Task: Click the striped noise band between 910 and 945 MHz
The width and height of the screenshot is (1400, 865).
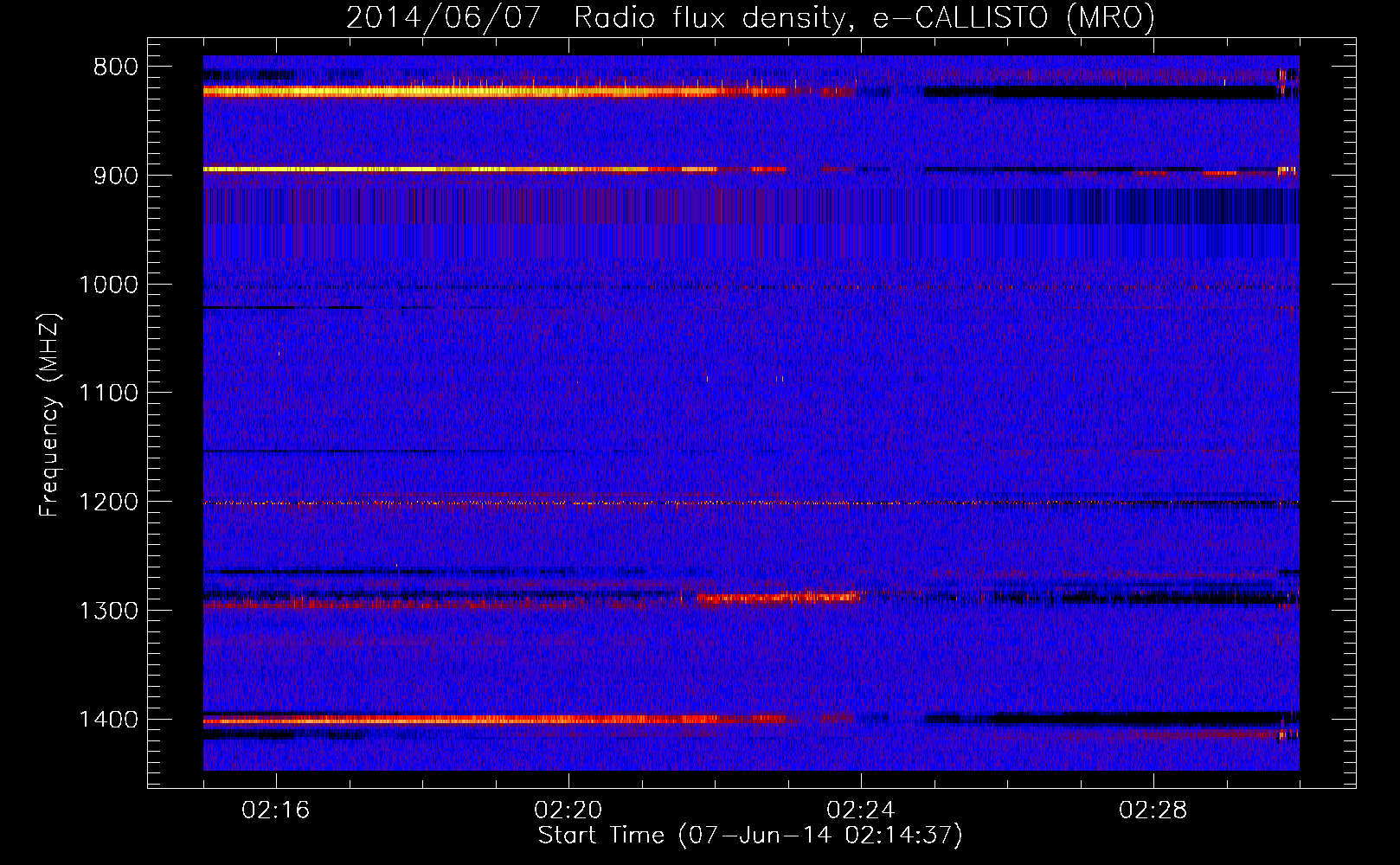Action: (x=751, y=206)
